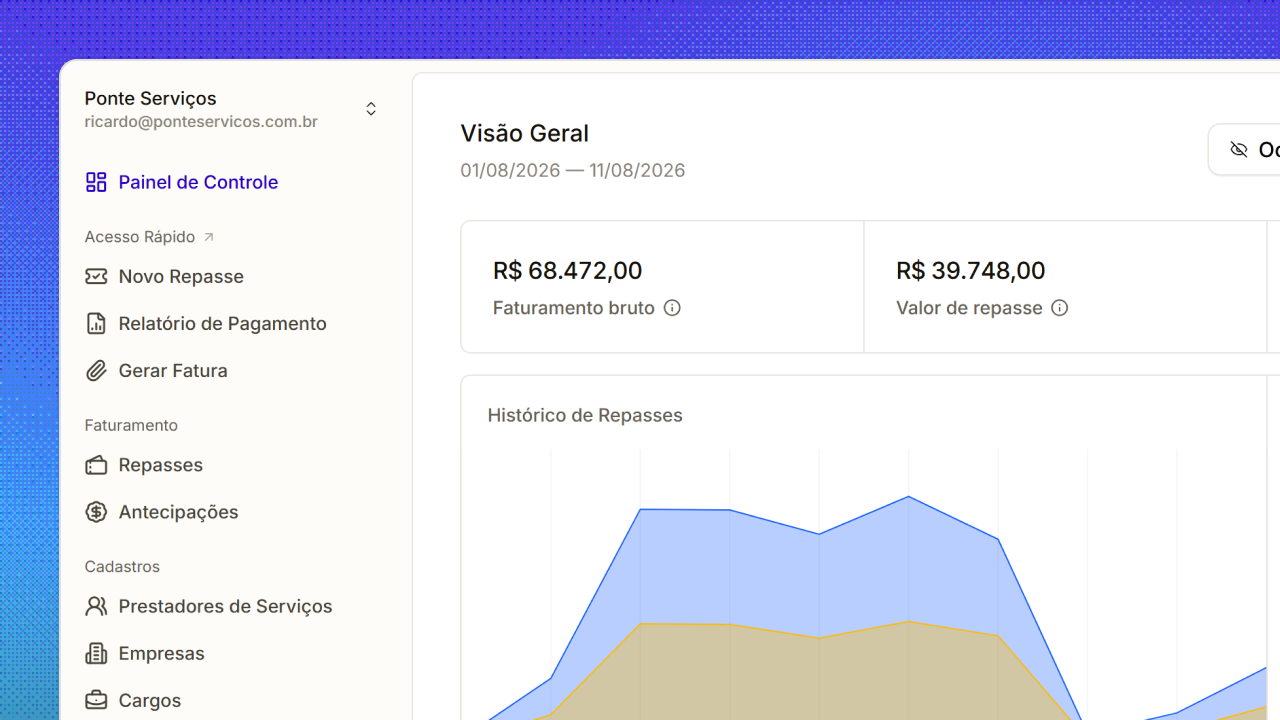Click the Antecipações dollar-coin icon
This screenshot has height=720, width=1280.
pyautogui.click(x=96, y=512)
